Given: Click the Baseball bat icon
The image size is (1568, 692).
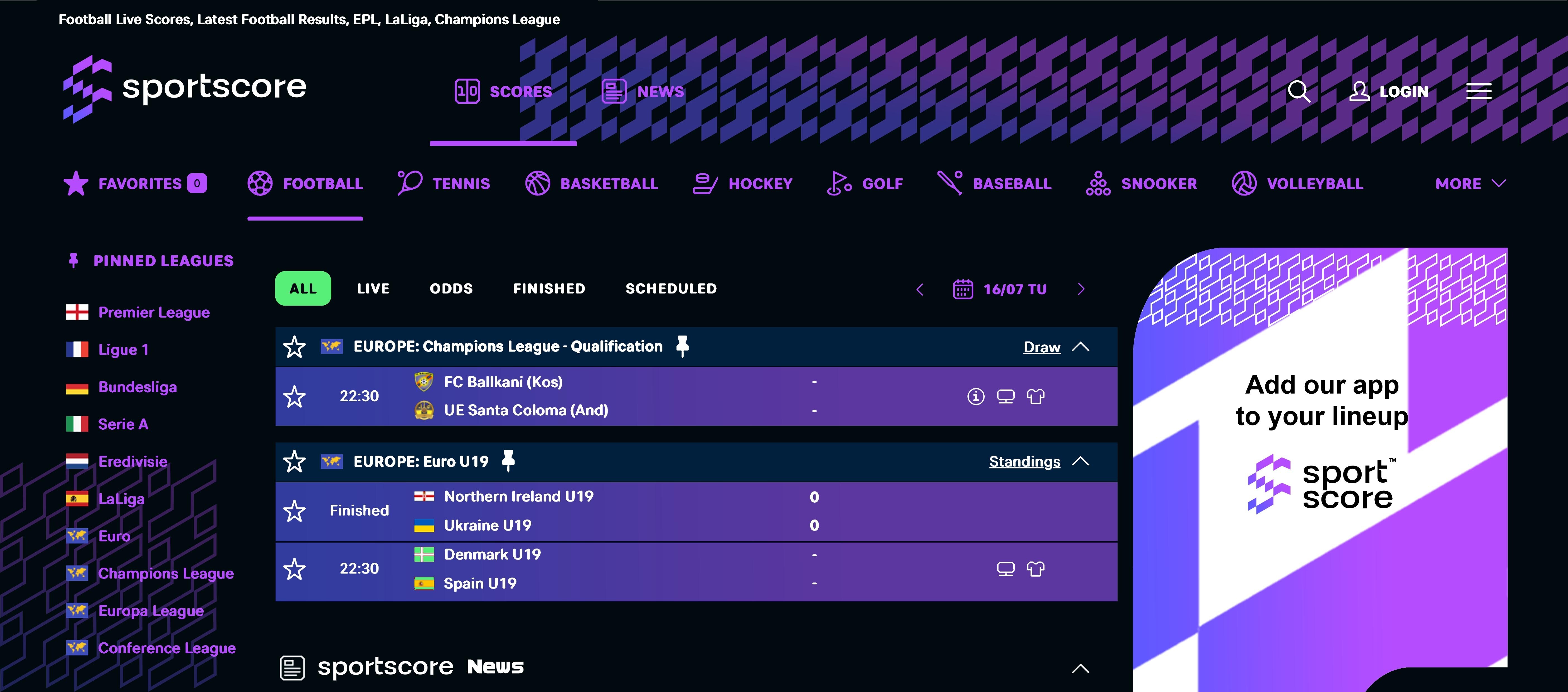Looking at the screenshot, I should pos(950,183).
